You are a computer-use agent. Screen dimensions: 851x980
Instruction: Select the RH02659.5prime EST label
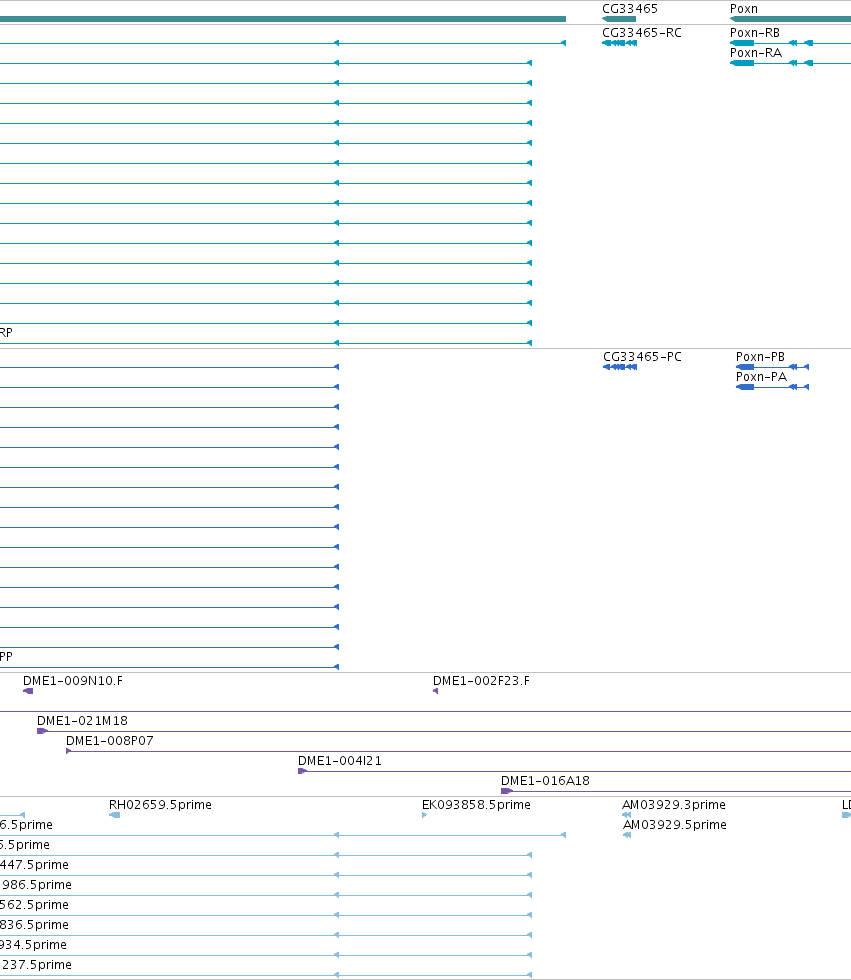[x=160, y=804]
